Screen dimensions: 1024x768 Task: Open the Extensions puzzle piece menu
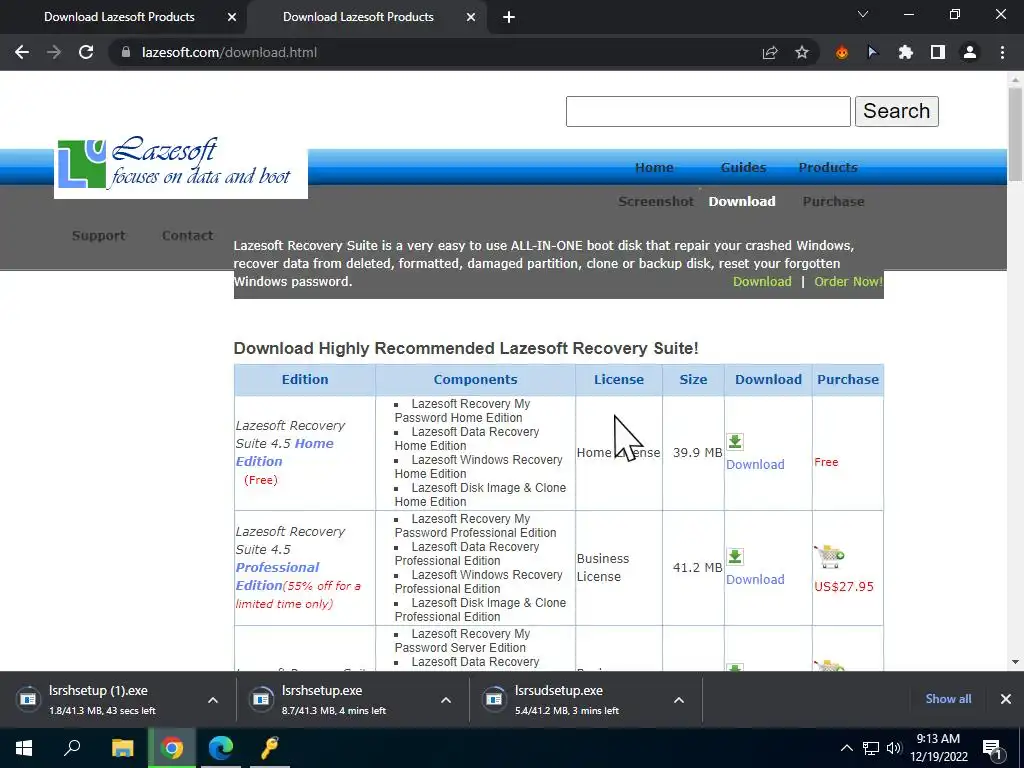[x=905, y=52]
